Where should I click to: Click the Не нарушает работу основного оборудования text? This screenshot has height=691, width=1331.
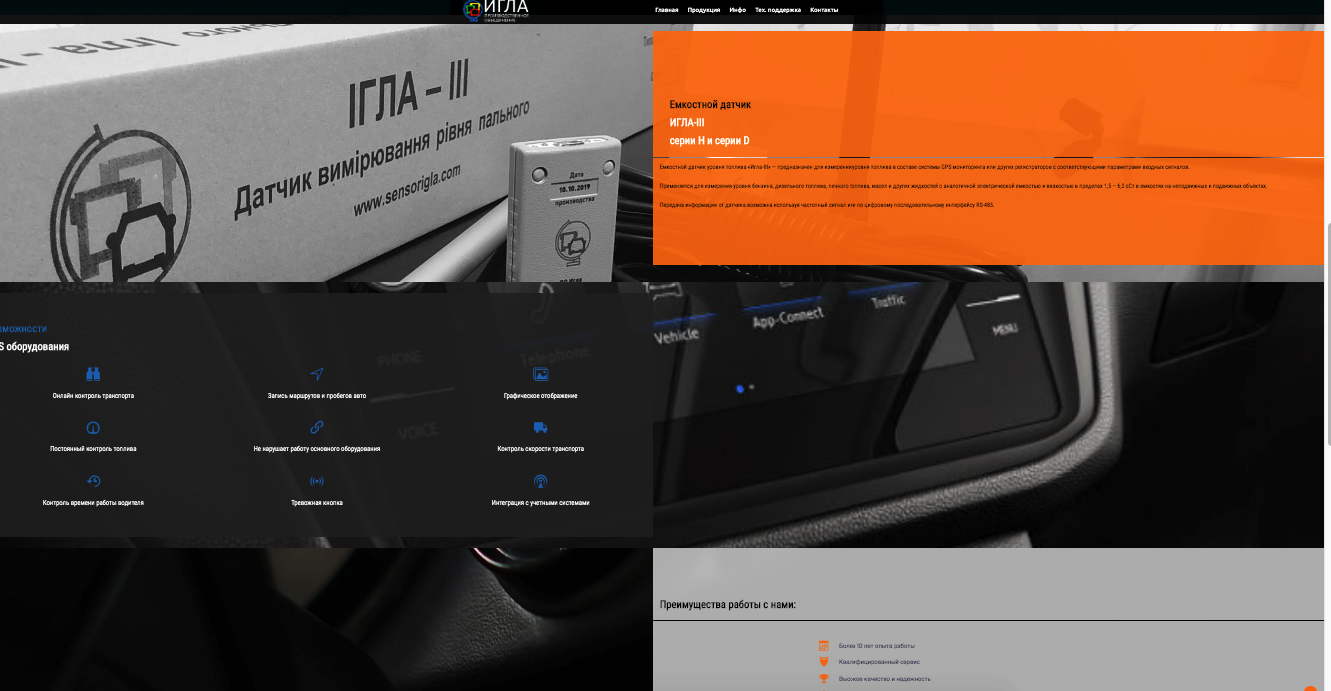(317, 449)
